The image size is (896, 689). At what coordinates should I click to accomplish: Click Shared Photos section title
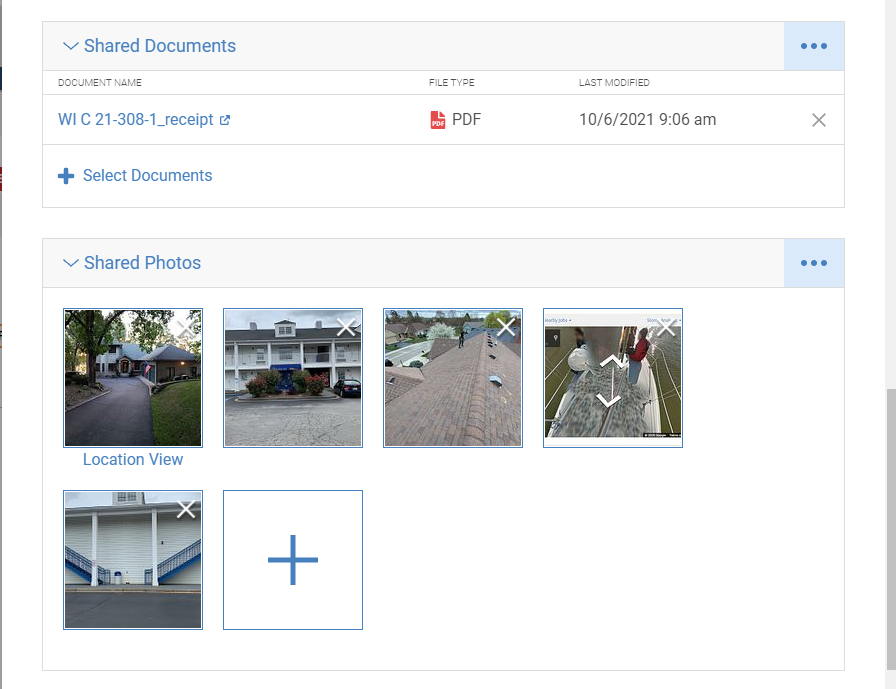(x=142, y=263)
